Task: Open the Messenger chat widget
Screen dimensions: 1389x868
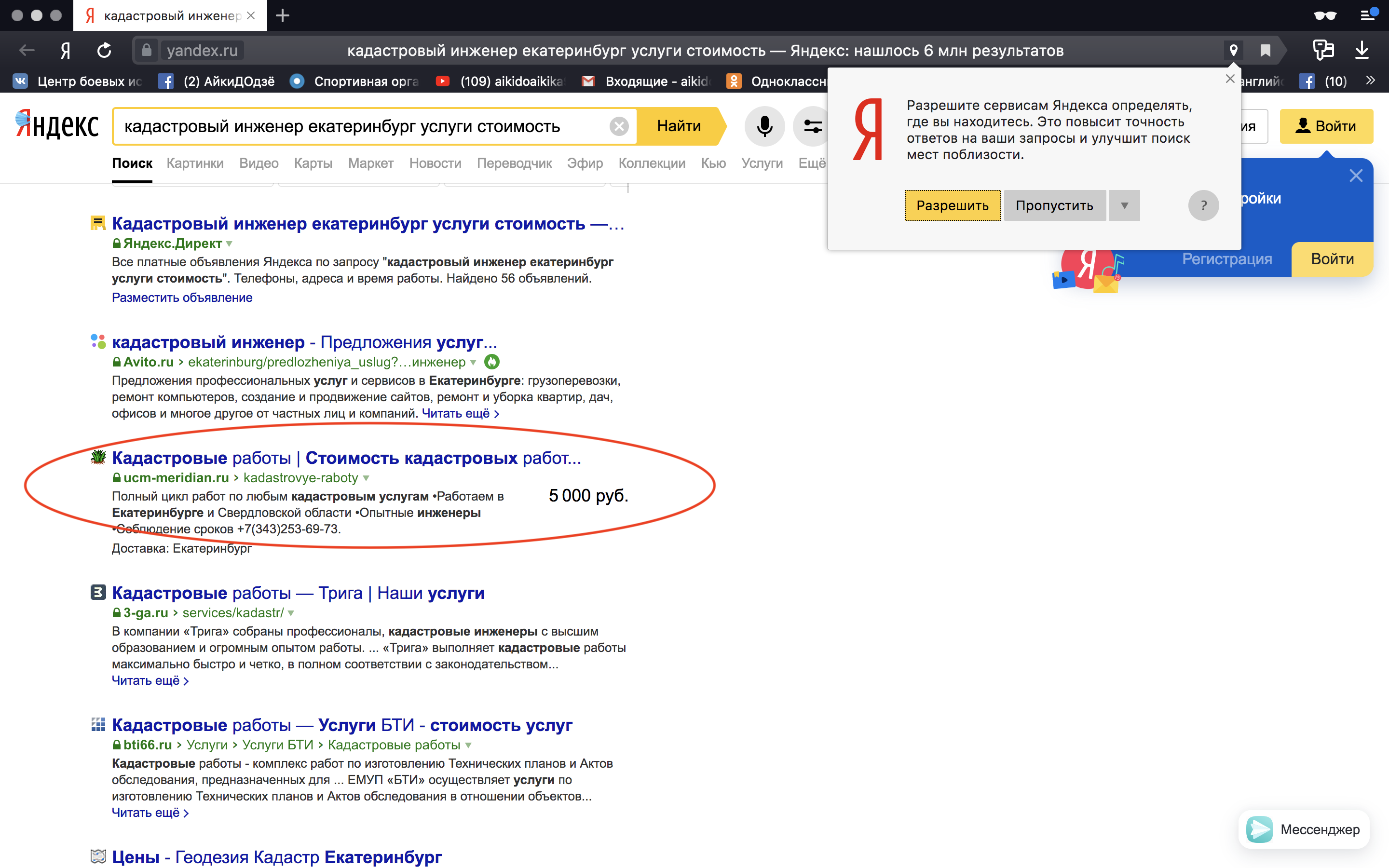Action: [1304, 829]
